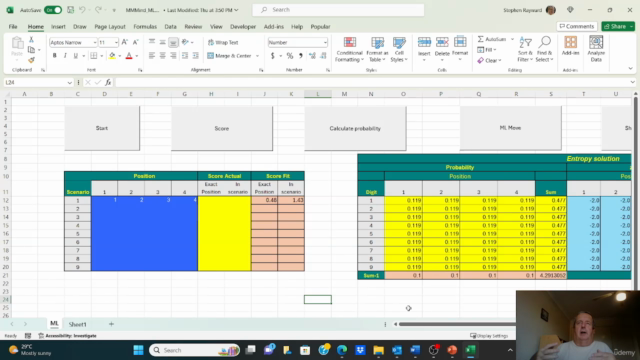
Task: Open Microsoft Edge from taskbar
Action: coord(342,350)
